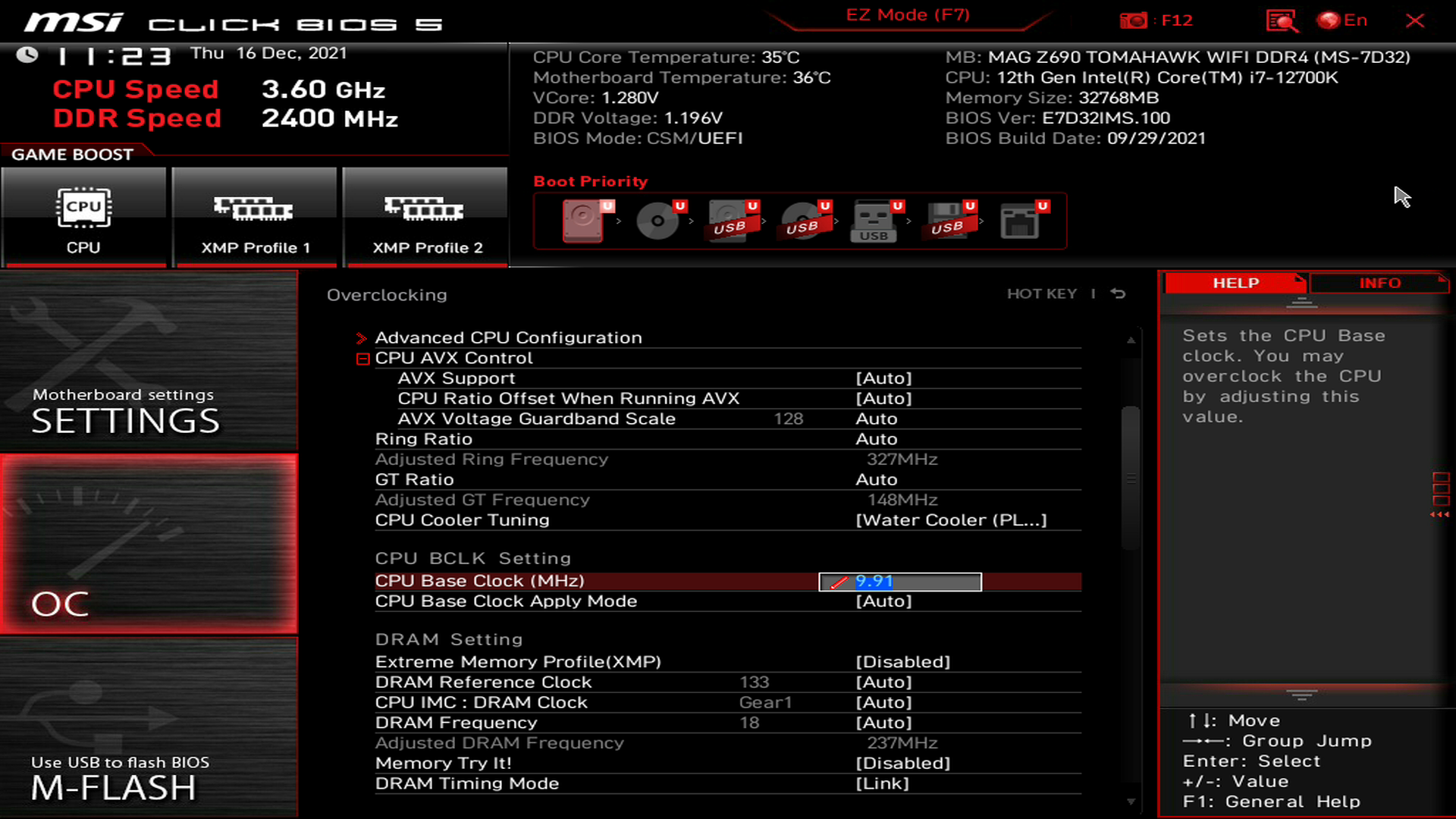Screen dimensions: 1456x819
Task: Click the Adjusted DRAM Frequency 237MHz value
Action: point(902,743)
